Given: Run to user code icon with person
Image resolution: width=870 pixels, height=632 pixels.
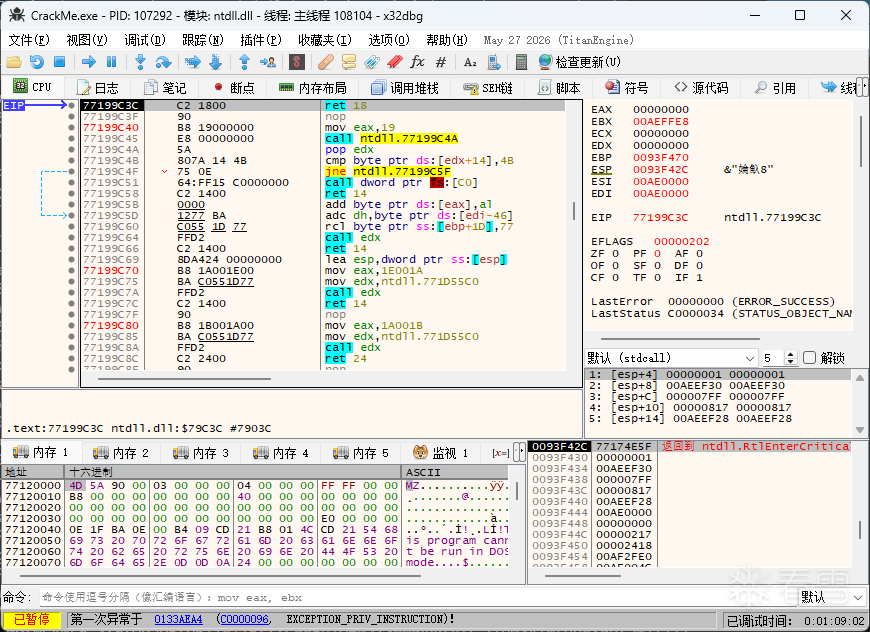Looking at the screenshot, I should coord(267,62).
